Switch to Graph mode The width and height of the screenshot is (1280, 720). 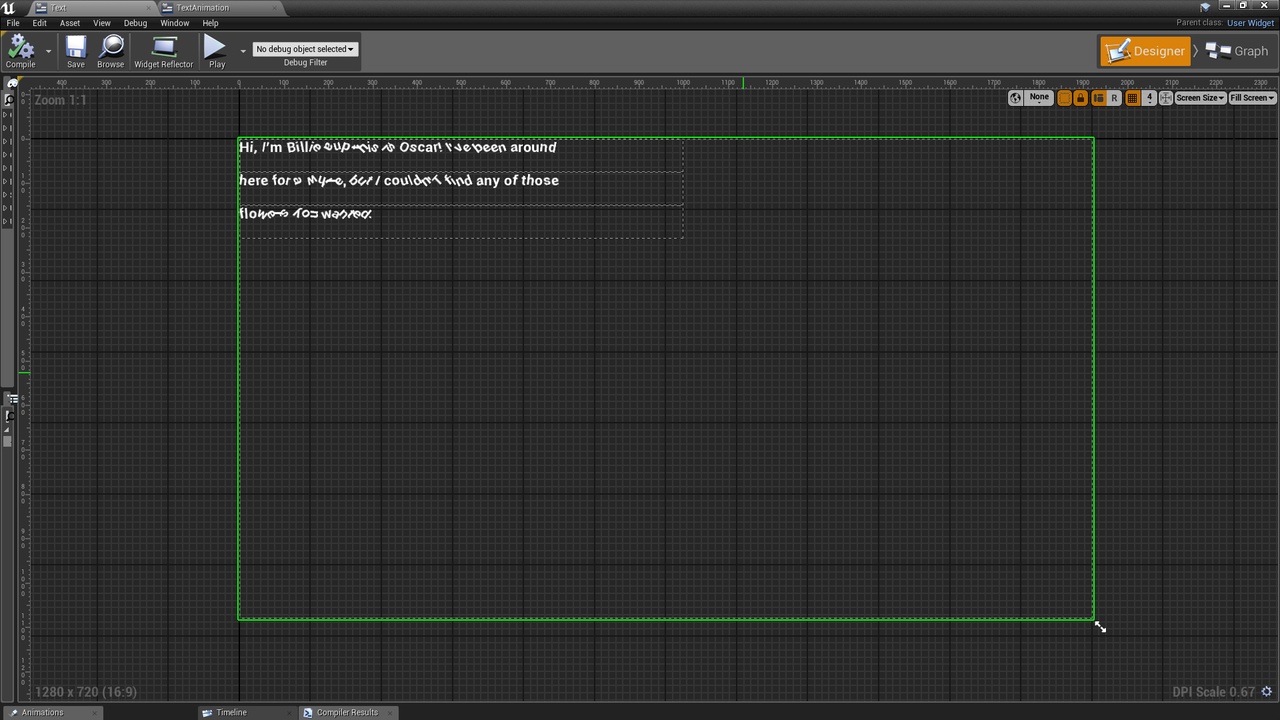click(1238, 51)
